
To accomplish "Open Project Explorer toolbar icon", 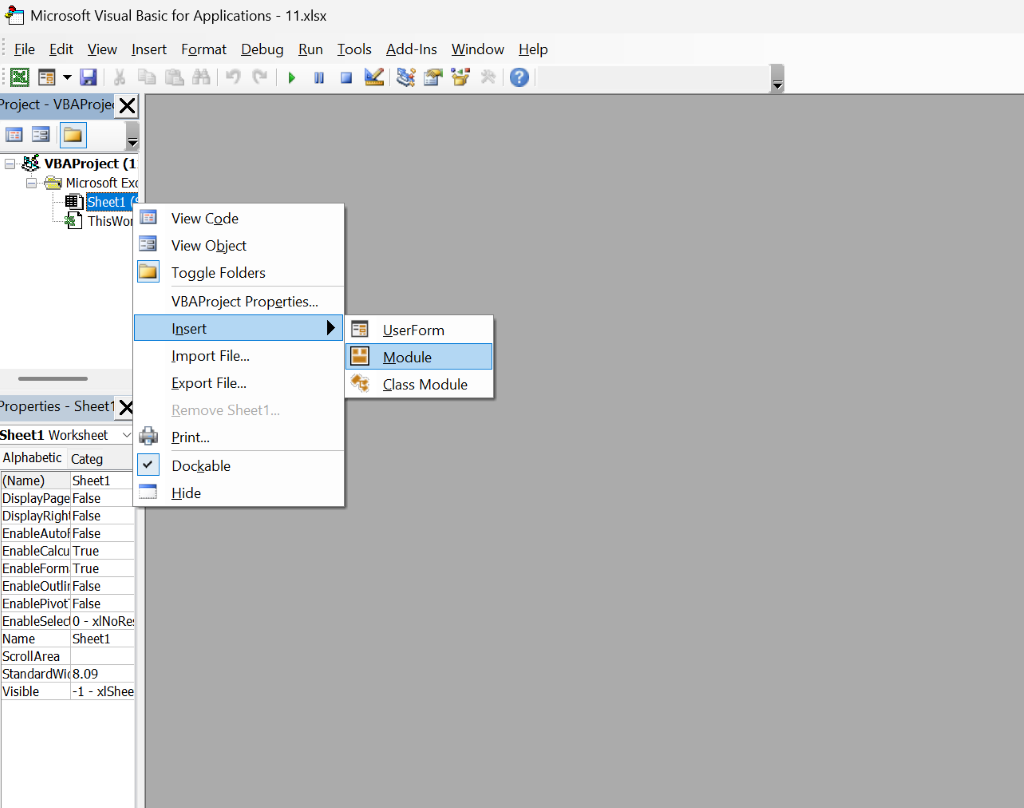I will click(406, 78).
